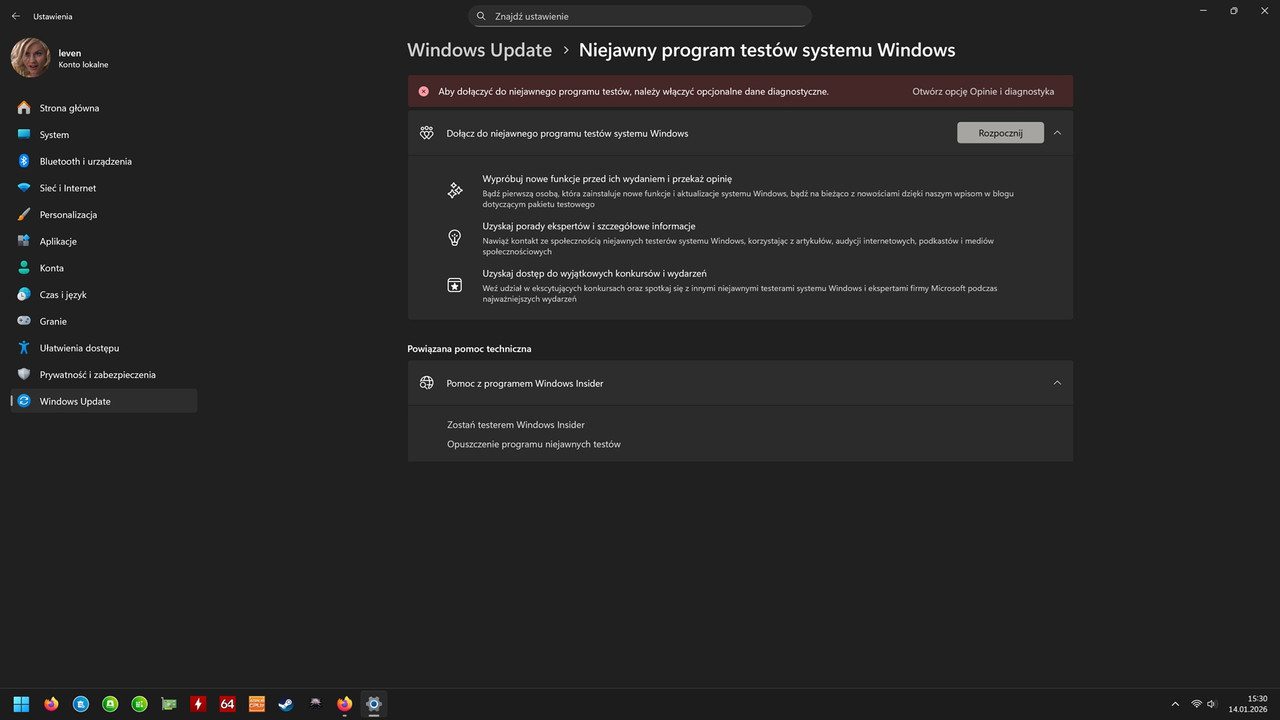This screenshot has height=720, width=1280.
Task: Click the lightbulb icon beside Uzyskaj porady ekspertów
Action: [455, 238]
